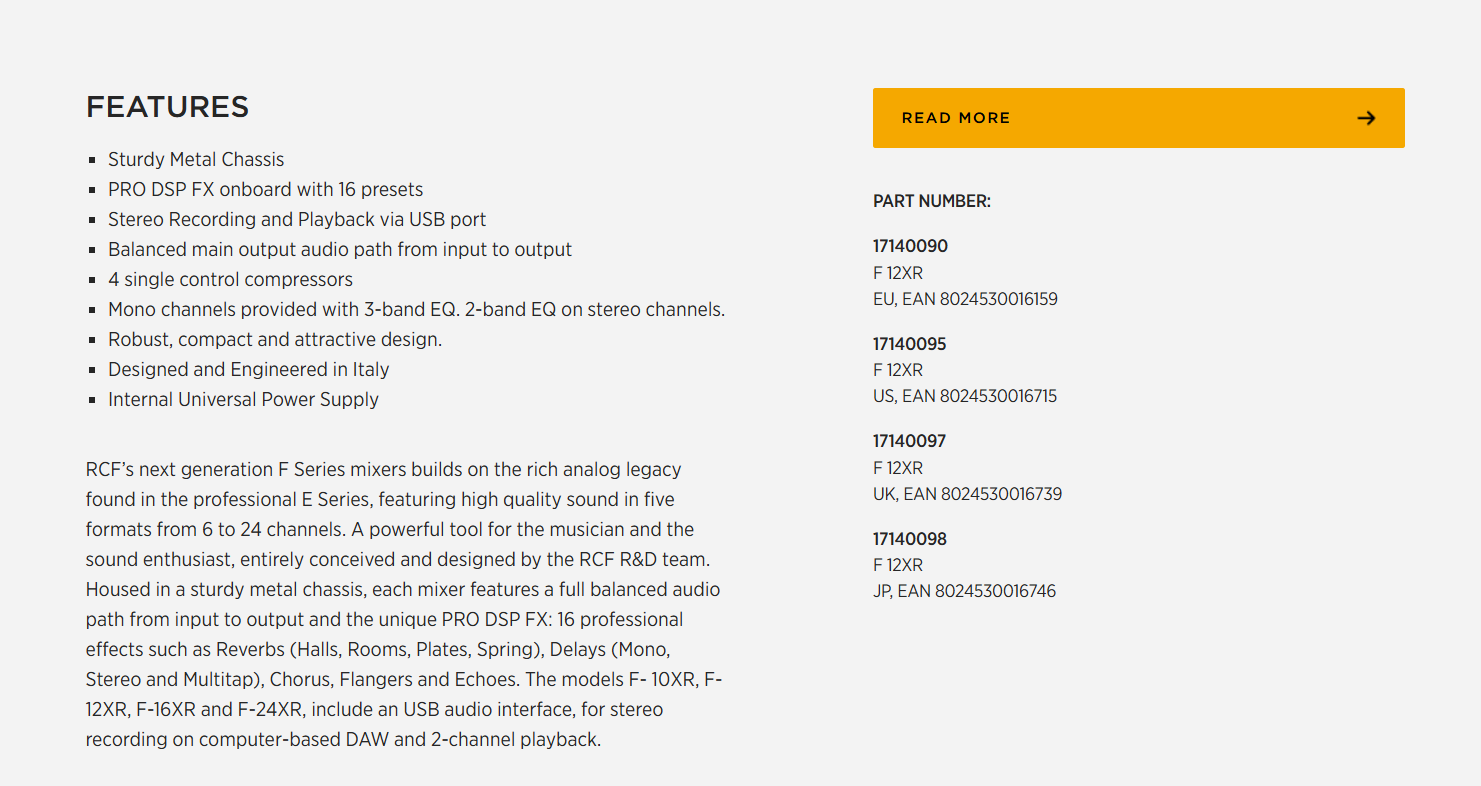Select part number 17140090

tap(910, 246)
